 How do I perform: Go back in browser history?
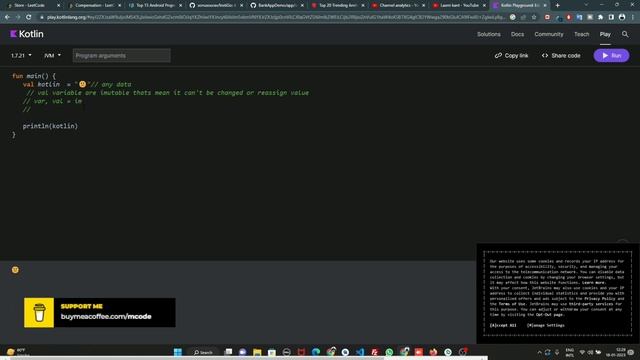7,17
